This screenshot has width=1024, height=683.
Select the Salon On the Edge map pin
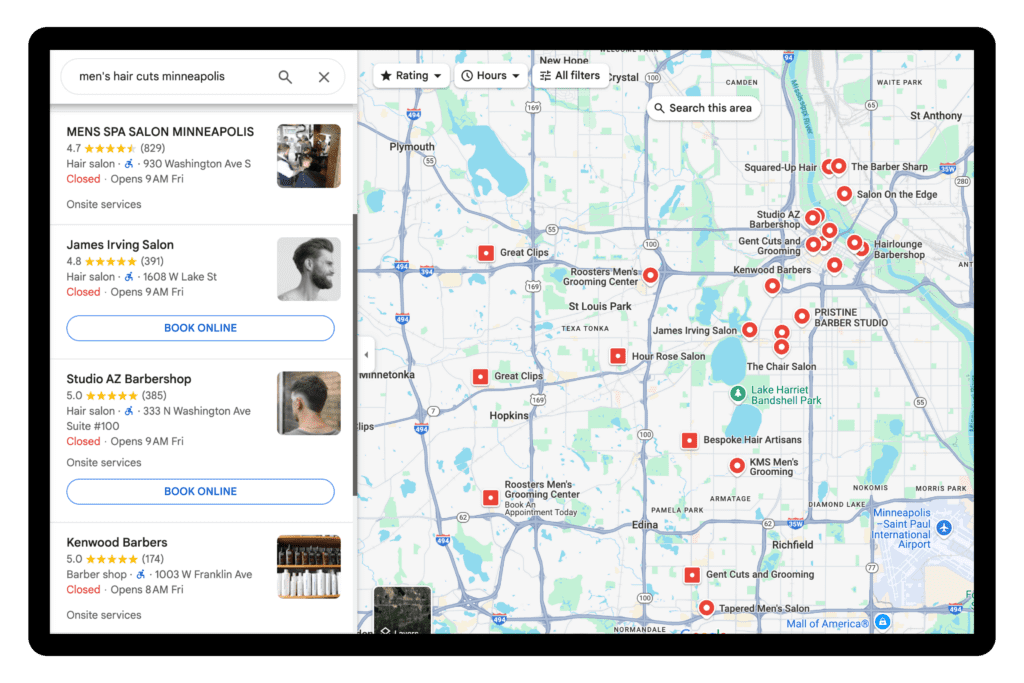click(x=844, y=194)
